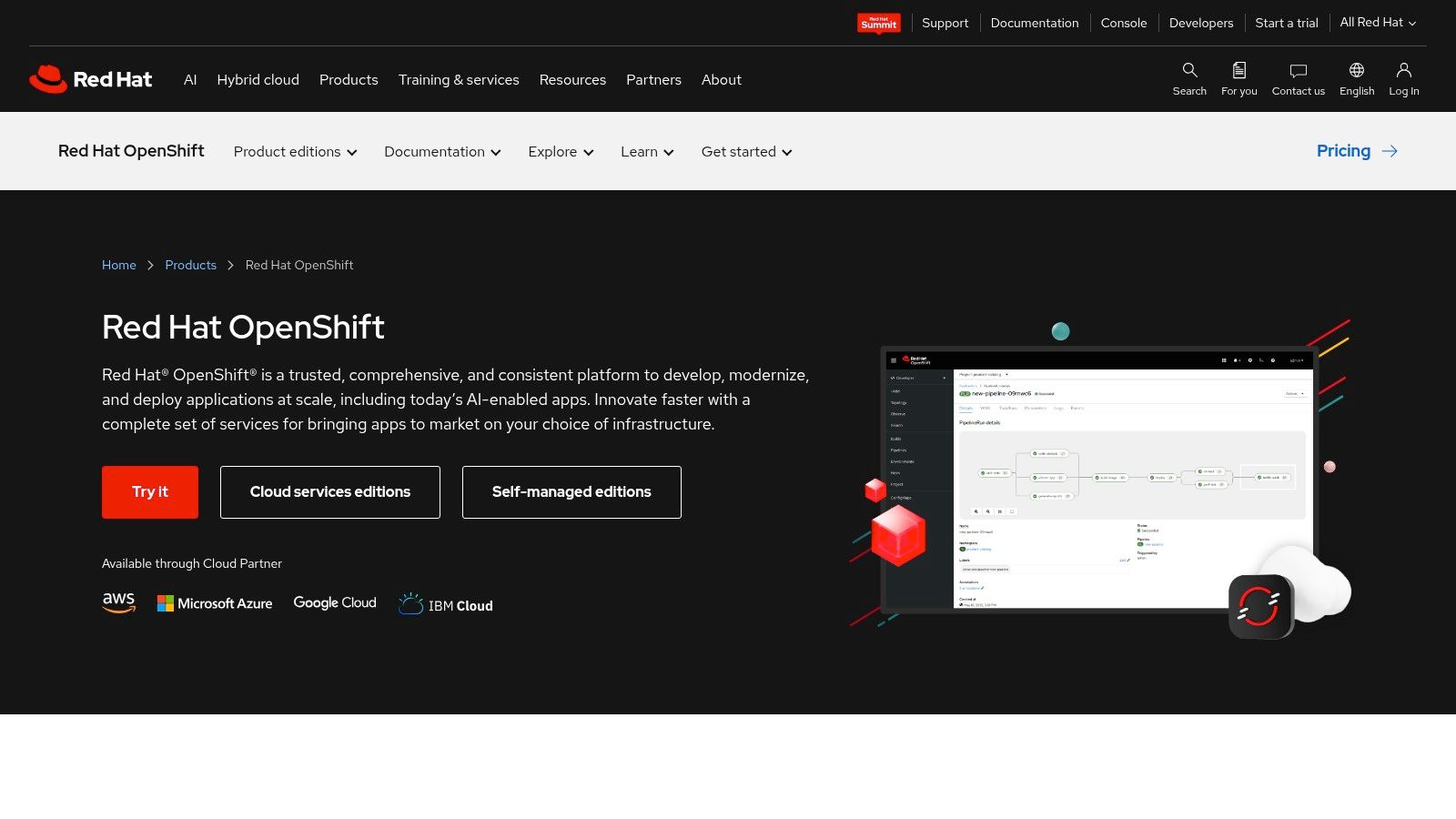Click the Red Hat logo
Image resolution: width=1456 pixels, height=819 pixels.
coord(90,79)
